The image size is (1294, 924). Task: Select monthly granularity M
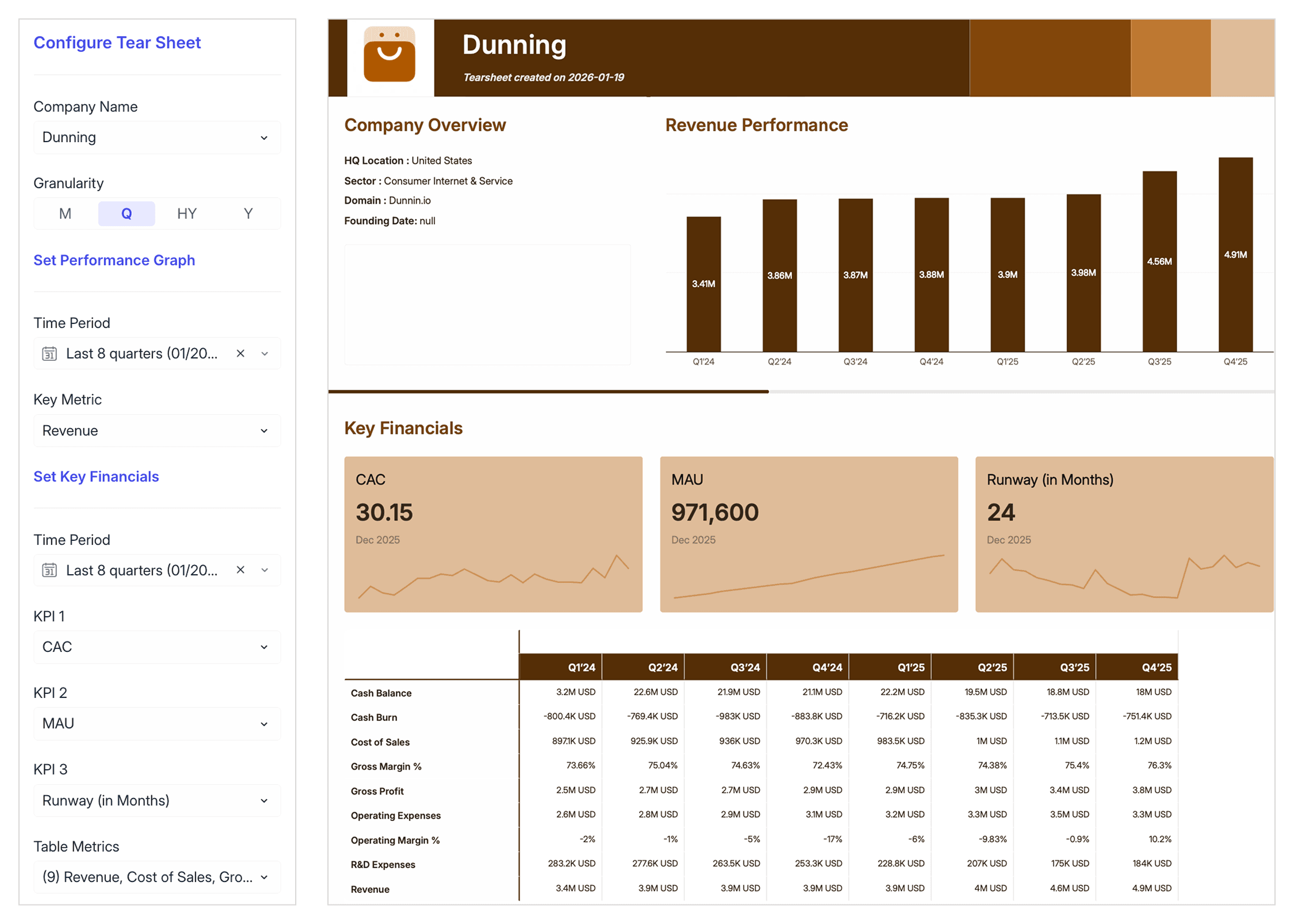(65, 214)
